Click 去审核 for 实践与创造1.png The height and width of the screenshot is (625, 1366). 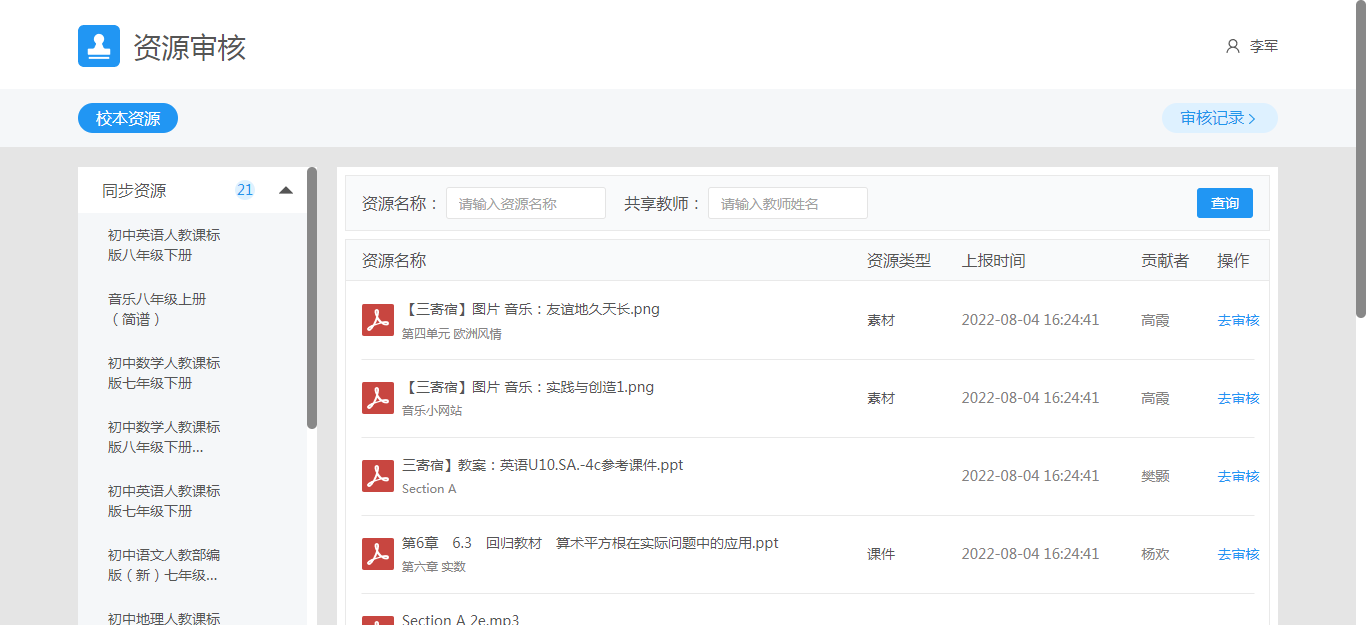[x=1238, y=398]
